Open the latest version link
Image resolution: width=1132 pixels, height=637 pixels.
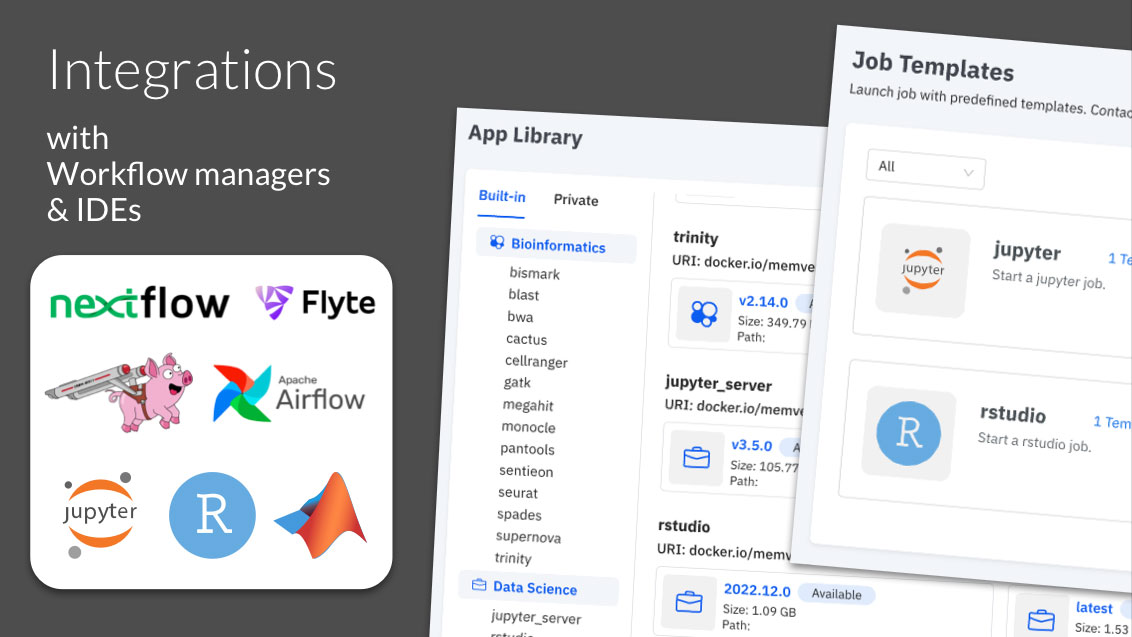click(1094, 608)
